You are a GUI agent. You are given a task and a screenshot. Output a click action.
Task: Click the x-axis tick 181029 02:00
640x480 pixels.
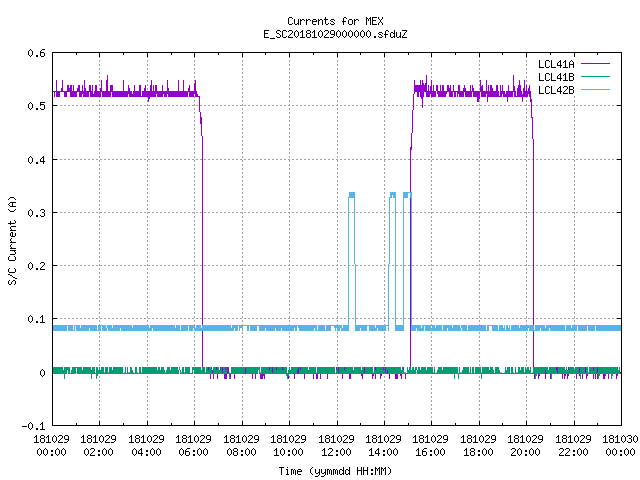coord(98,445)
